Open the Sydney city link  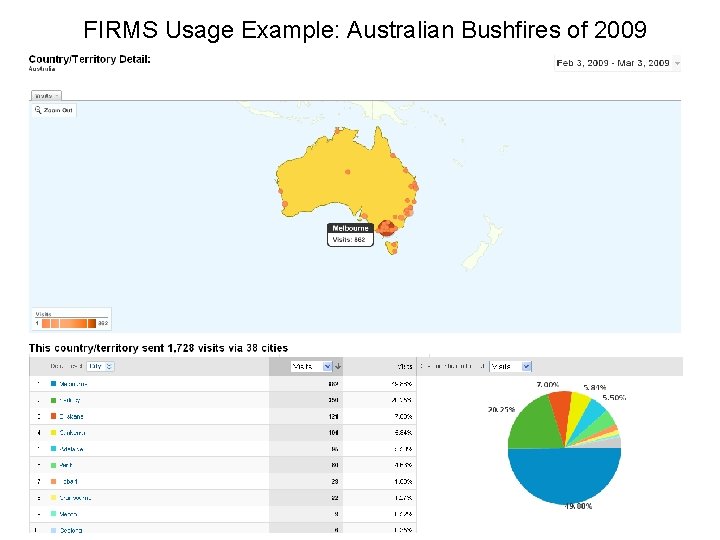point(70,400)
